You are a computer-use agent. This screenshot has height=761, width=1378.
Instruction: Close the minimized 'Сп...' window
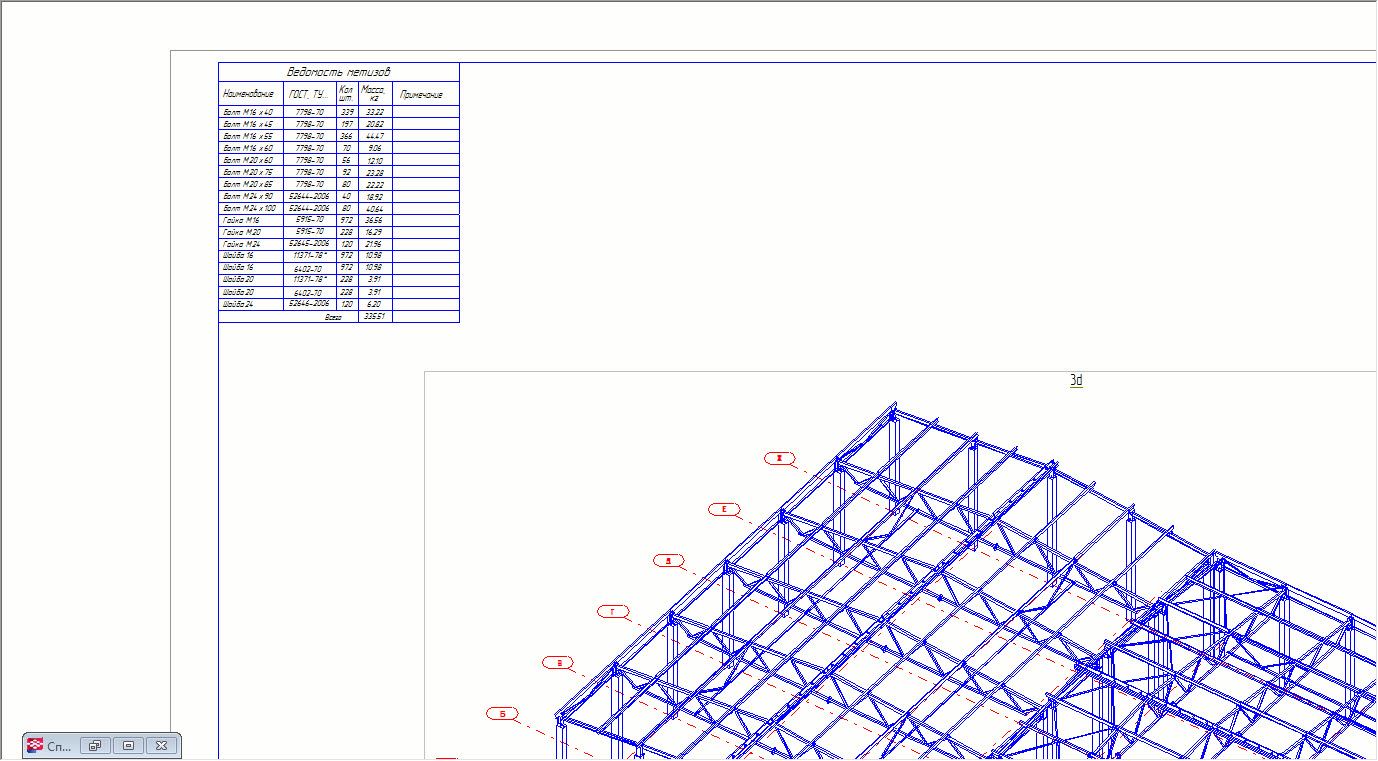coord(161,746)
